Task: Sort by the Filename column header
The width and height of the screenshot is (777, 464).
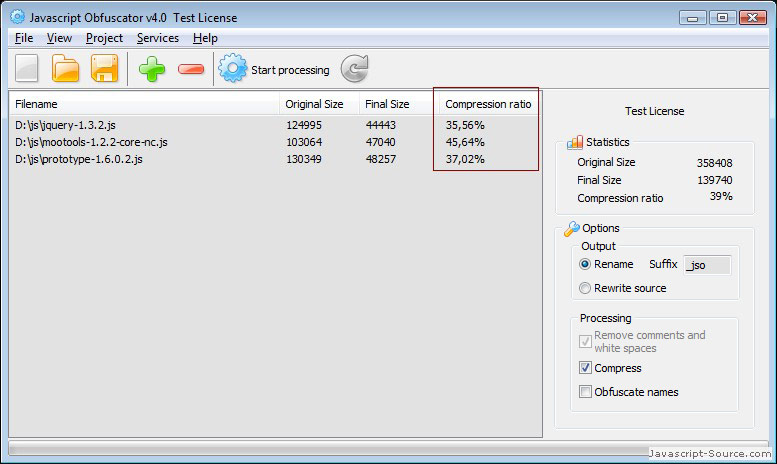Action: pos(144,104)
